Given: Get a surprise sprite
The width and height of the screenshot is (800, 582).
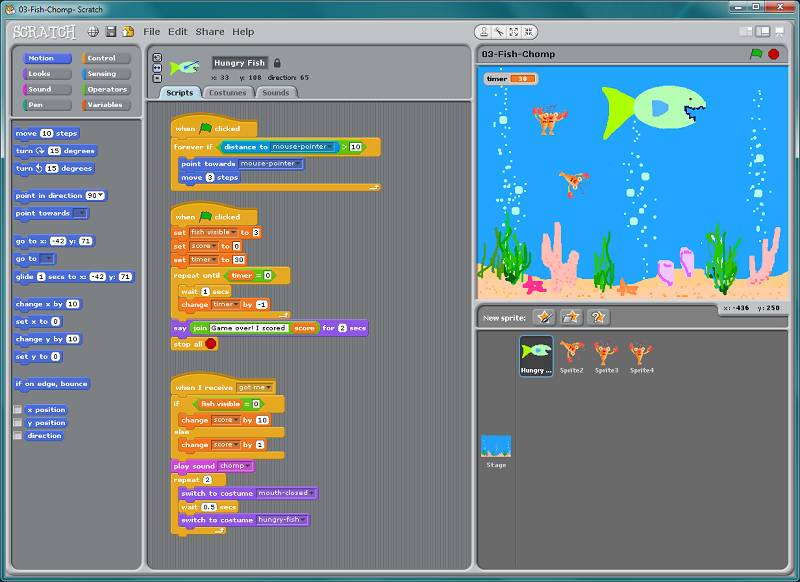Looking at the screenshot, I should coord(598,317).
